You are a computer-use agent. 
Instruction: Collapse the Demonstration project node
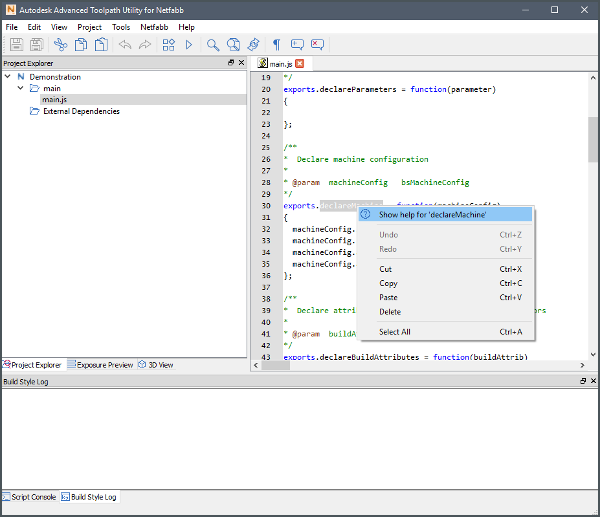(8, 77)
